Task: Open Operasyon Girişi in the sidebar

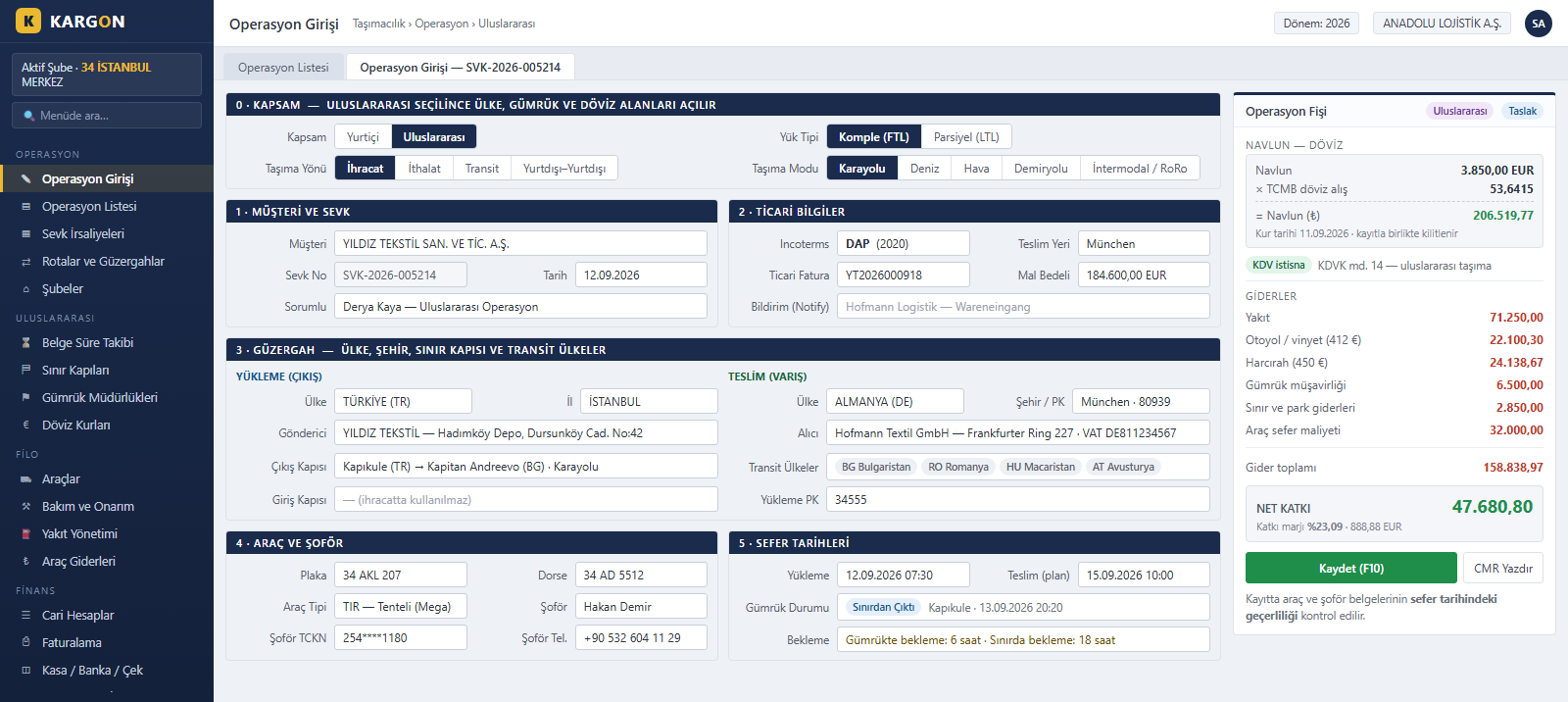Action: tap(107, 178)
